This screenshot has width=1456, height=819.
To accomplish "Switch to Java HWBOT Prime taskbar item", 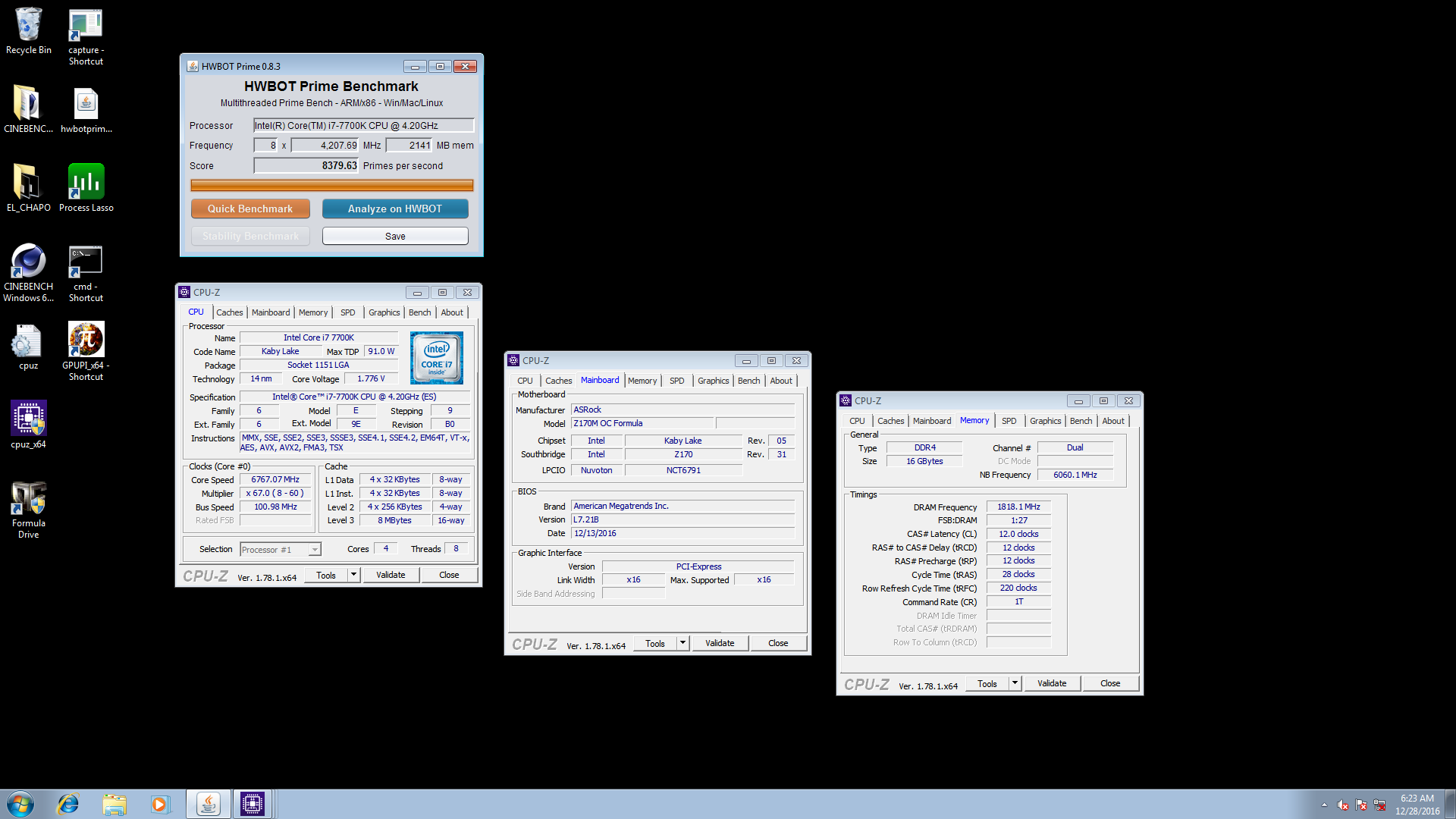I will tap(208, 804).
